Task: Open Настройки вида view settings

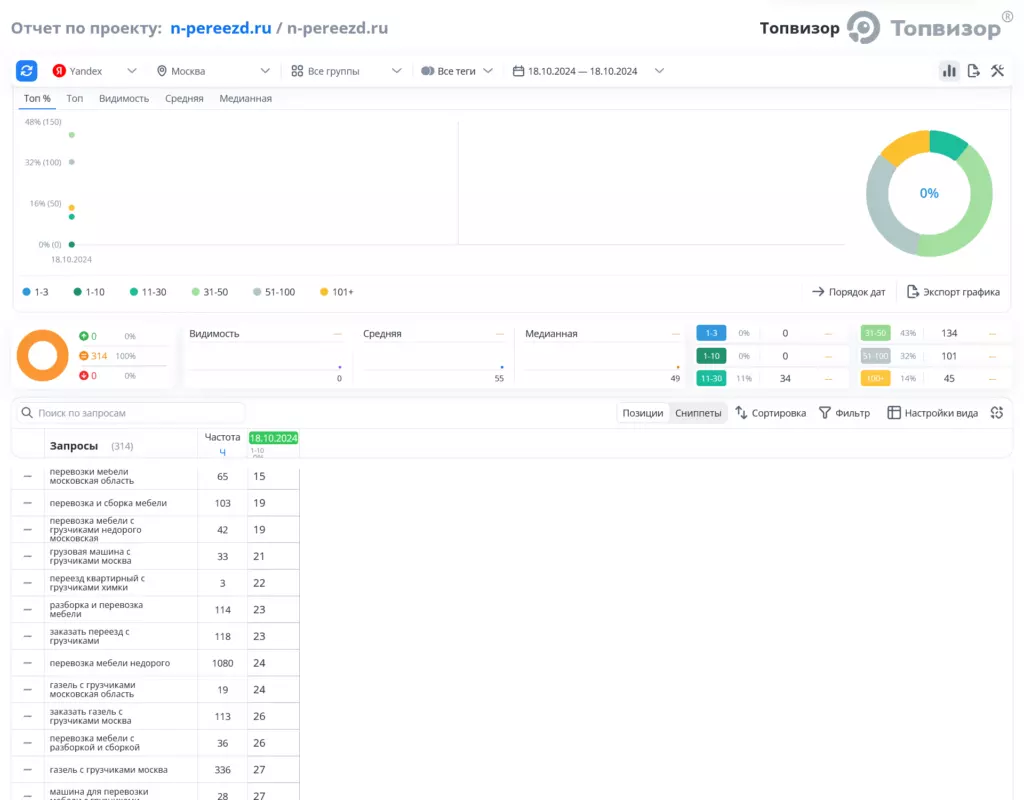Action: point(933,413)
